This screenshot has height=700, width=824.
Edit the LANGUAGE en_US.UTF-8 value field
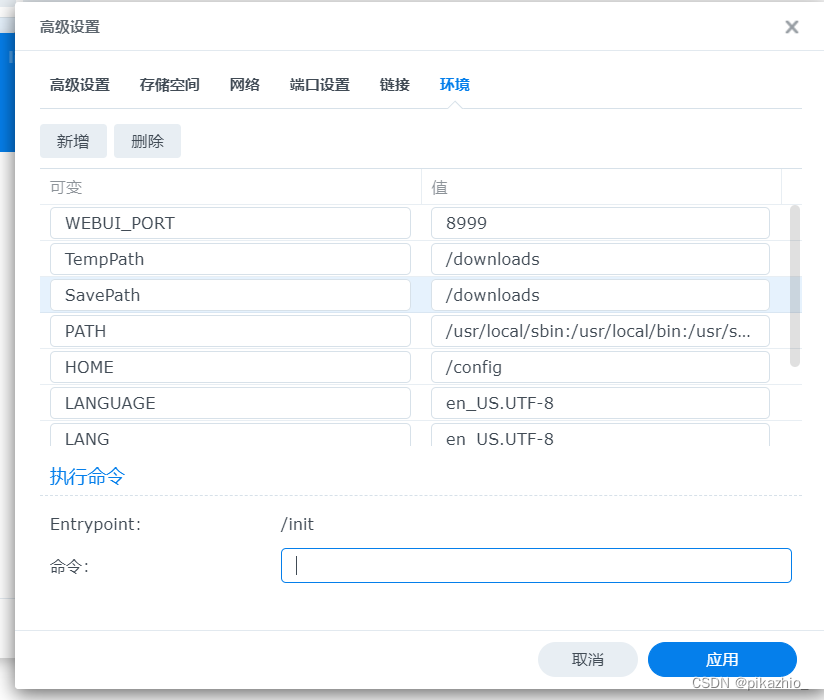[600, 403]
